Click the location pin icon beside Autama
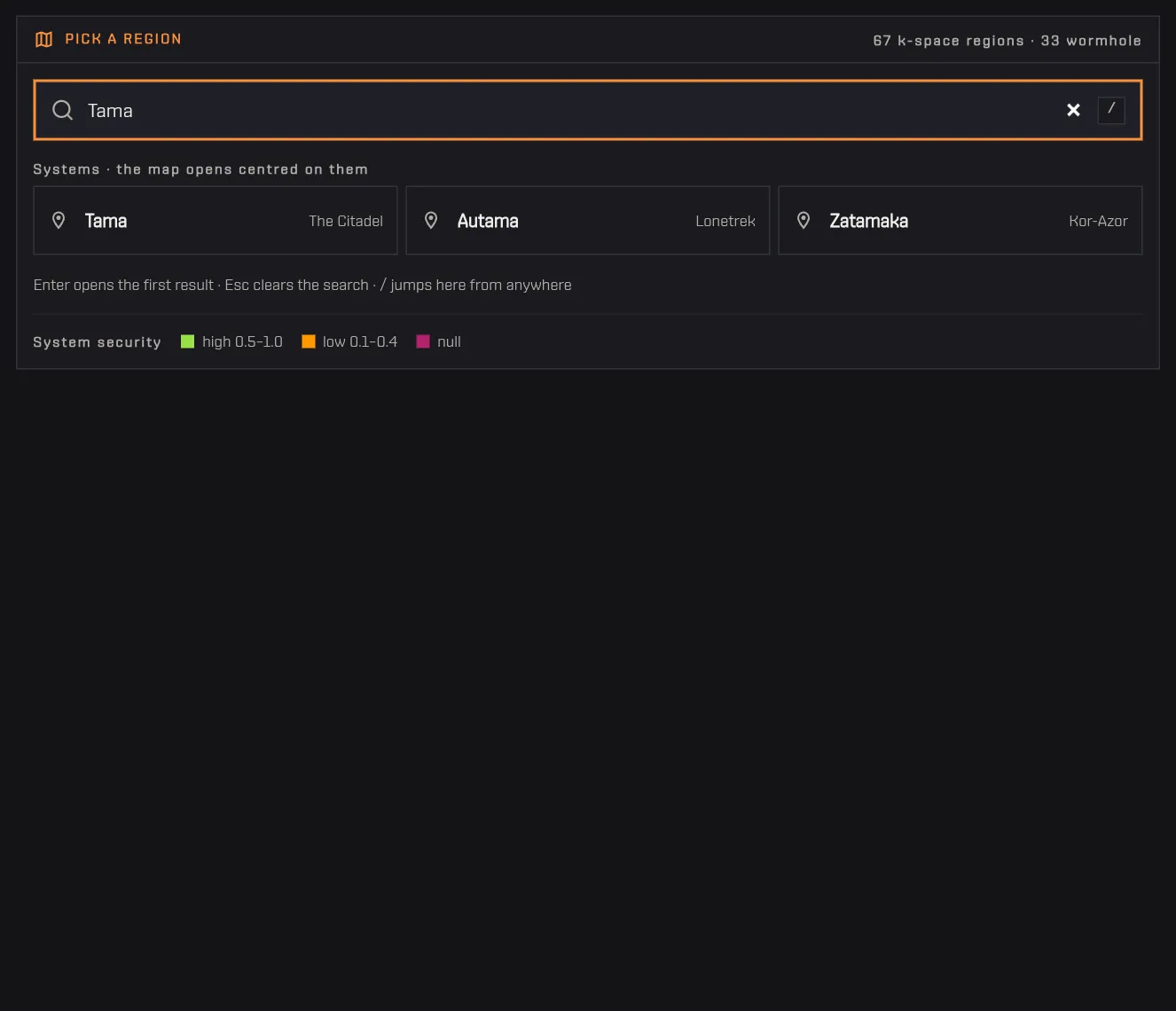The image size is (1176, 1011). (431, 220)
